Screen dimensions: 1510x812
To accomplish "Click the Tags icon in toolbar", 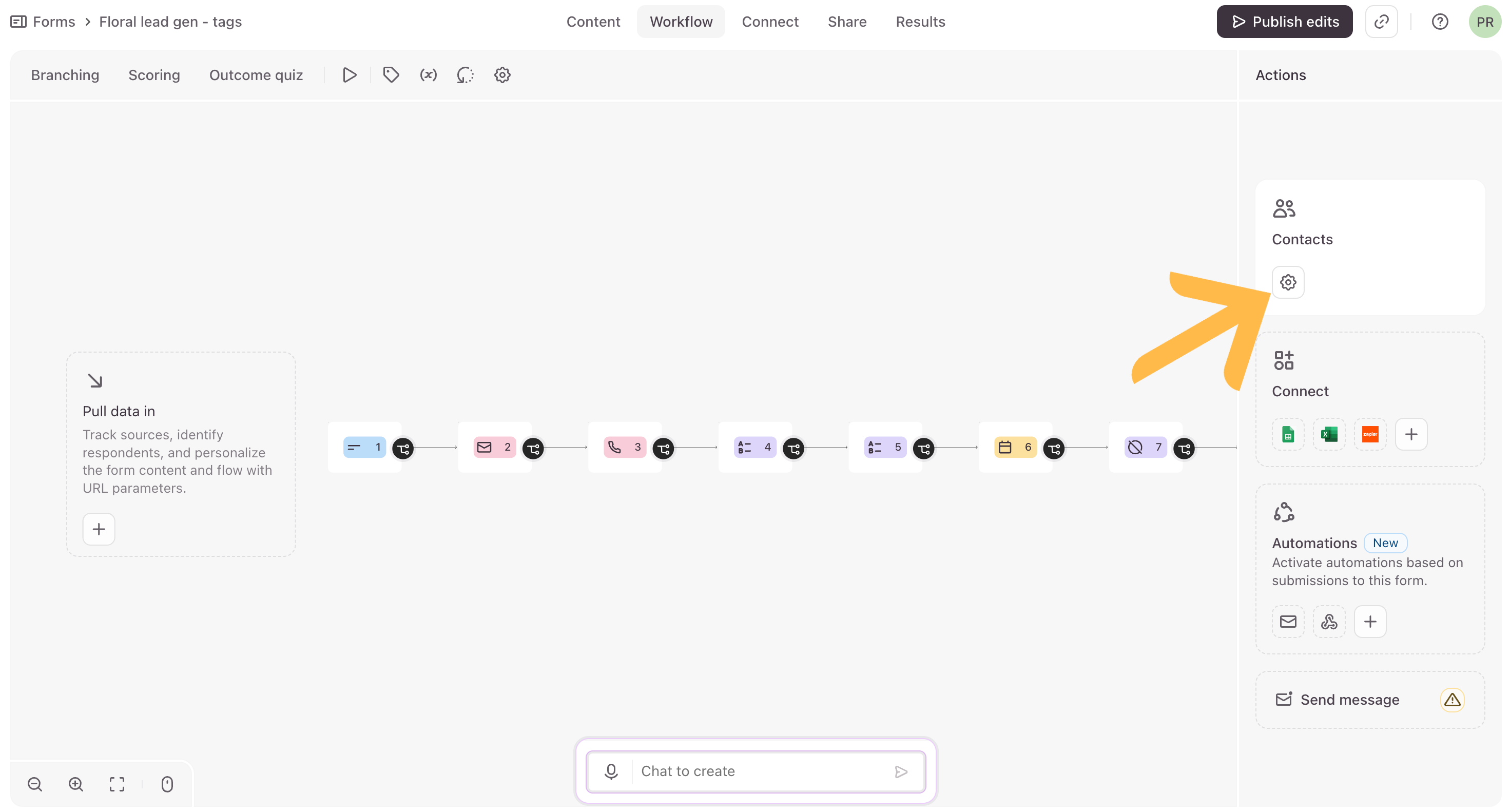I will tap(391, 75).
